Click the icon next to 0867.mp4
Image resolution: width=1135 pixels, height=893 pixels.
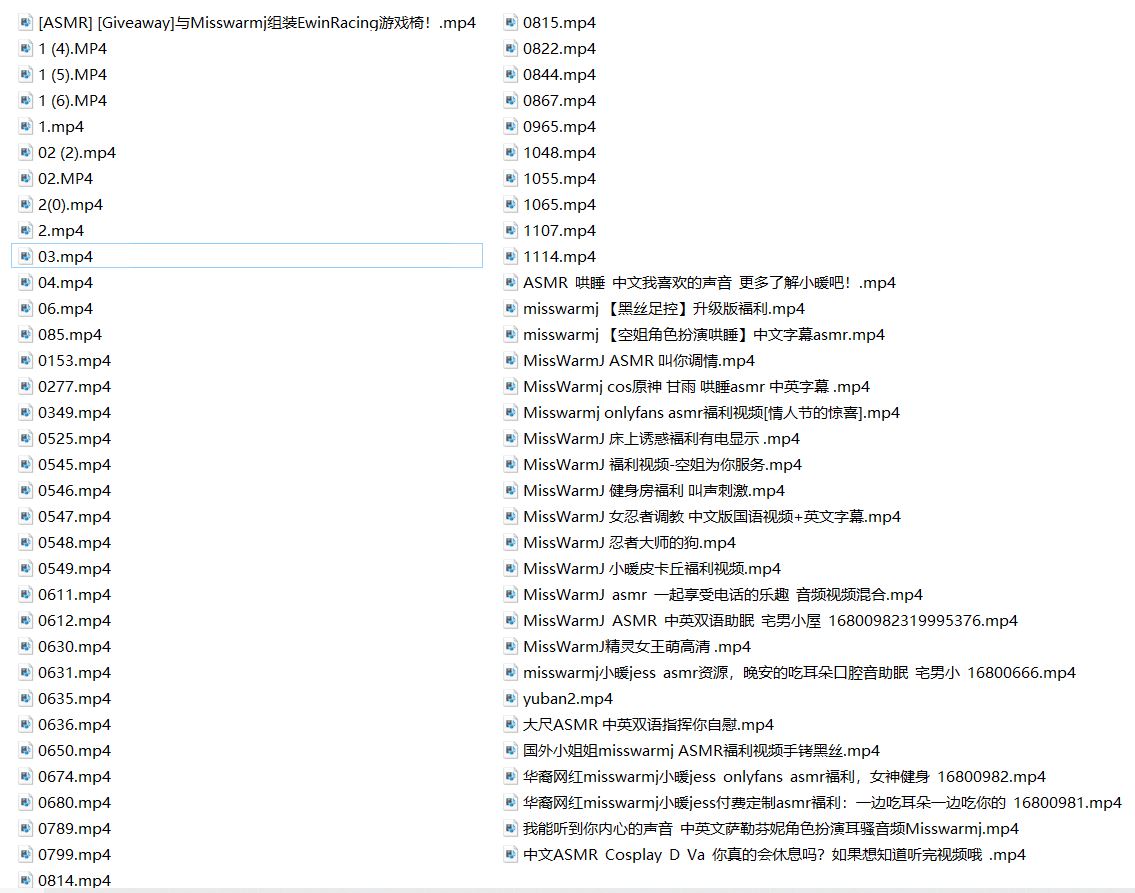pyautogui.click(x=510, y=101)
